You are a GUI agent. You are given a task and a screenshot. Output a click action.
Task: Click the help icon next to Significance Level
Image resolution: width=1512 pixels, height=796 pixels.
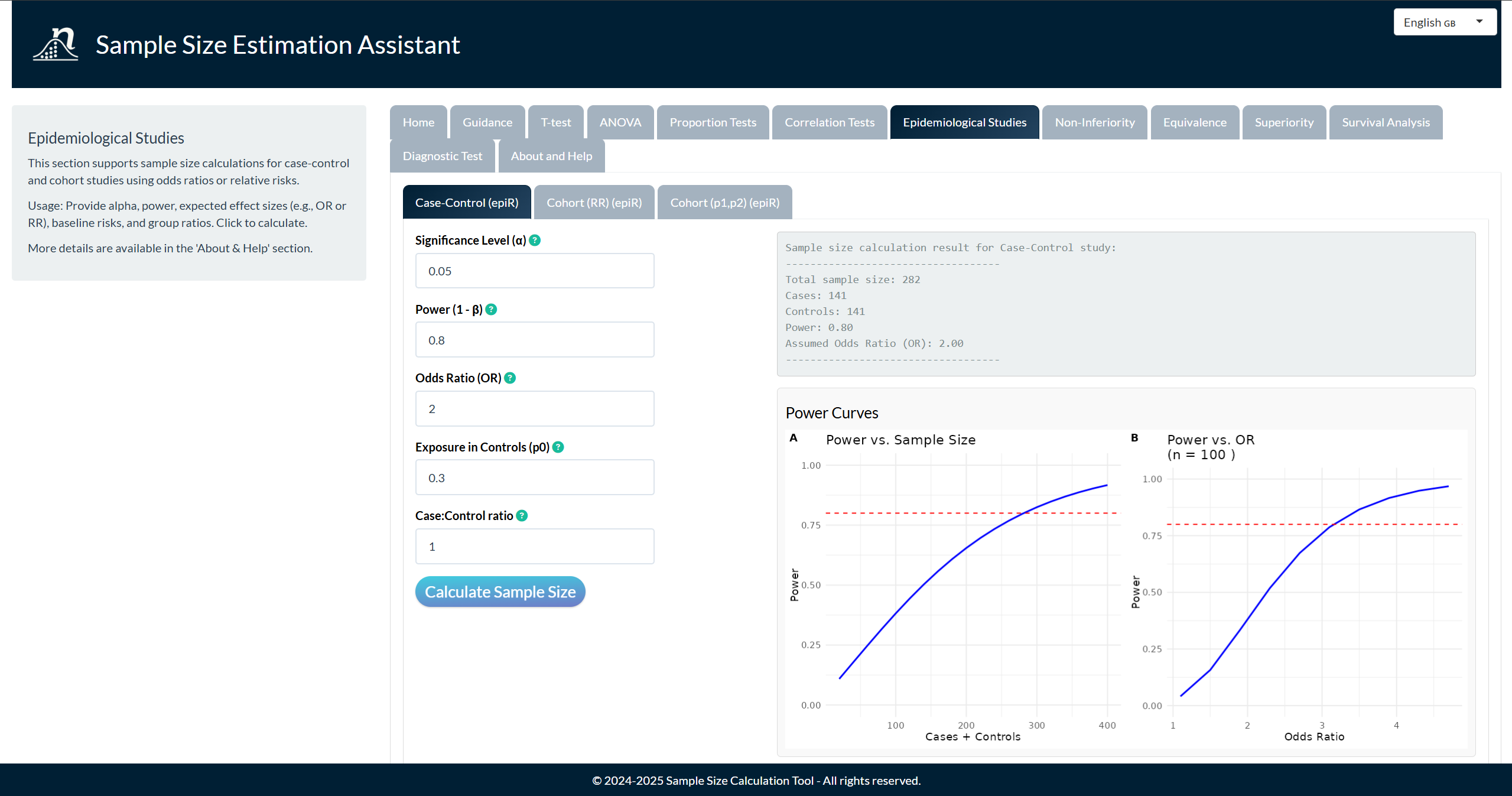point(535,241)
